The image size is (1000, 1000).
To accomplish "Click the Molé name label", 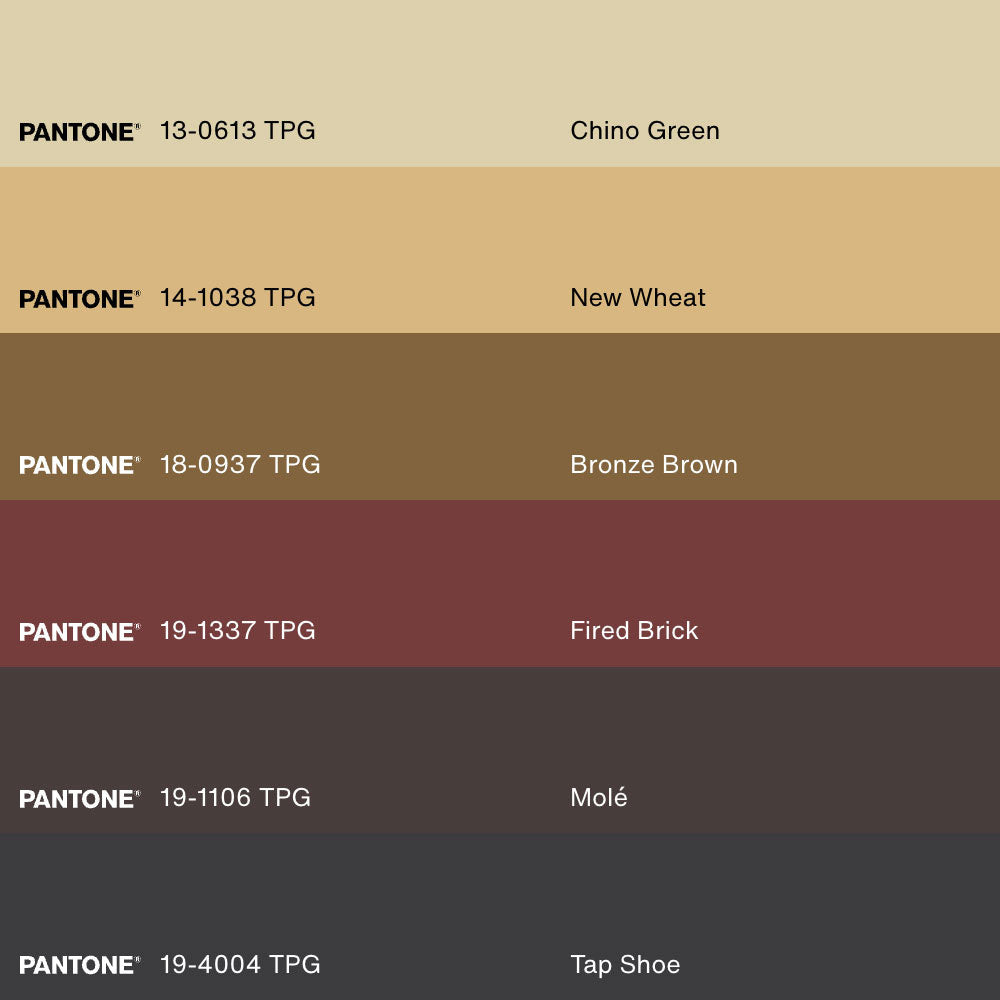I will (x=598, y=797).
